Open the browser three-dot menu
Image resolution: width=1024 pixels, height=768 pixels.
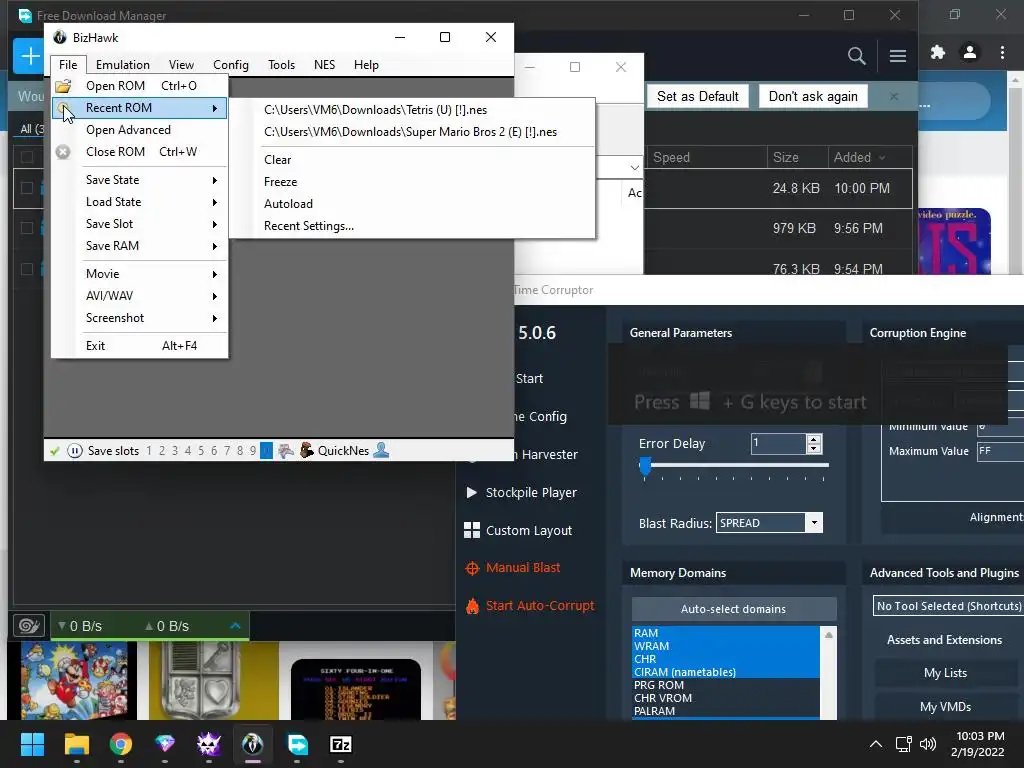click(1002, 52)
